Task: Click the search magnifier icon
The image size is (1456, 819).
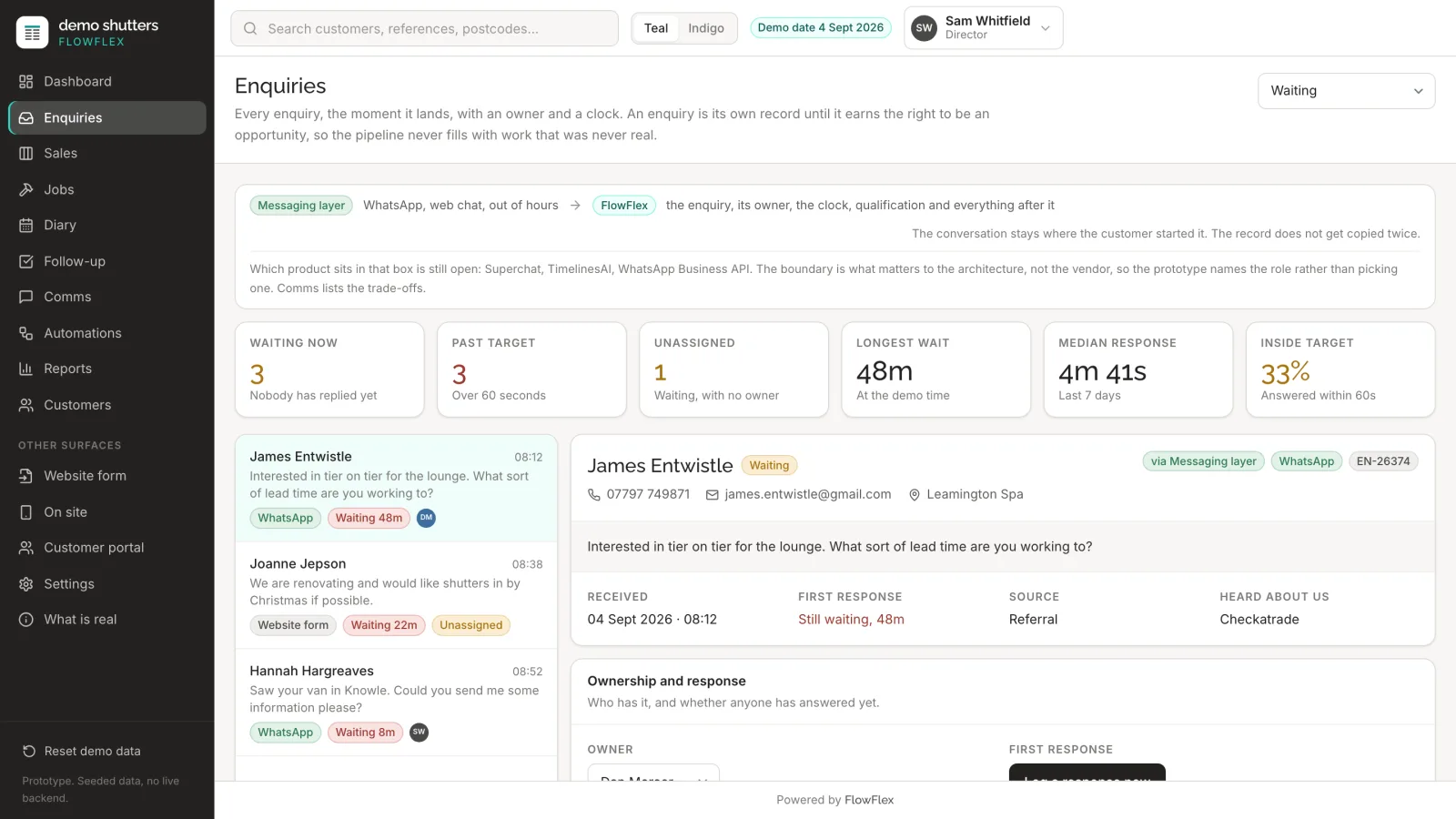Action: tap(250, 29)
